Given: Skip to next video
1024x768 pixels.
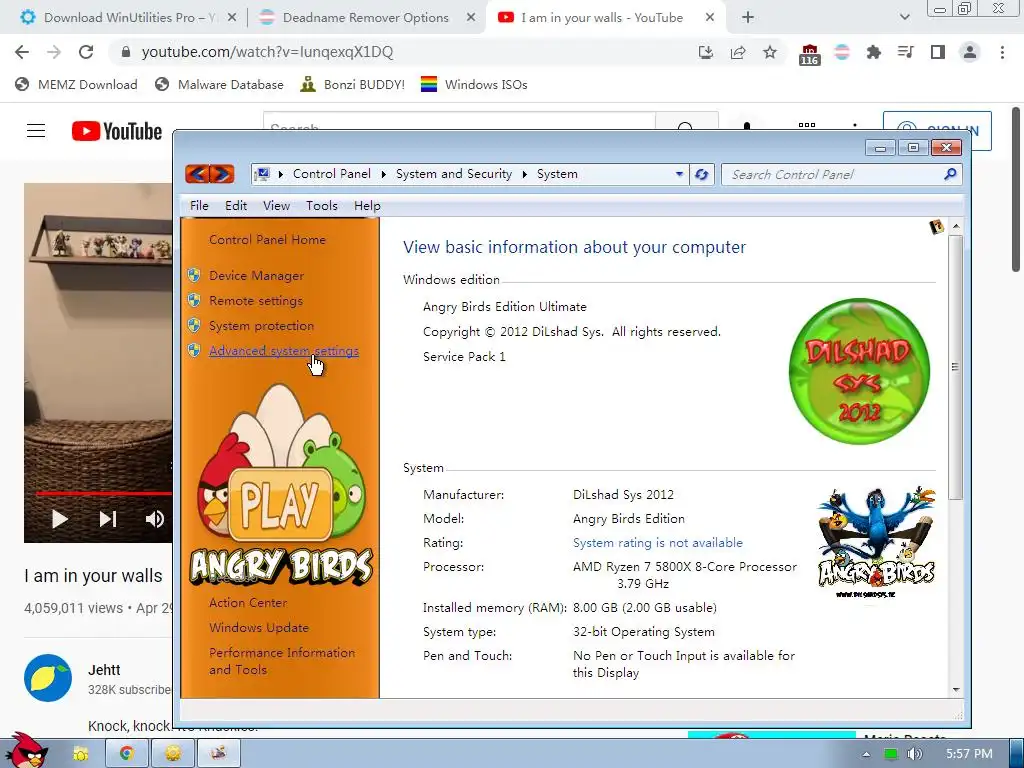Looking at the screenshot, I should 108,519.
